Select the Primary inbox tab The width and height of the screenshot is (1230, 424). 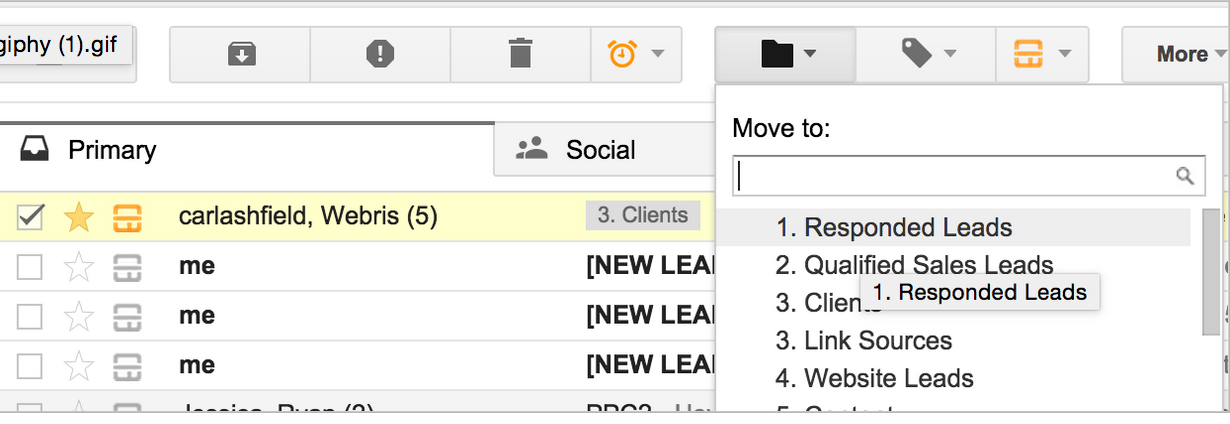point(112,150)
